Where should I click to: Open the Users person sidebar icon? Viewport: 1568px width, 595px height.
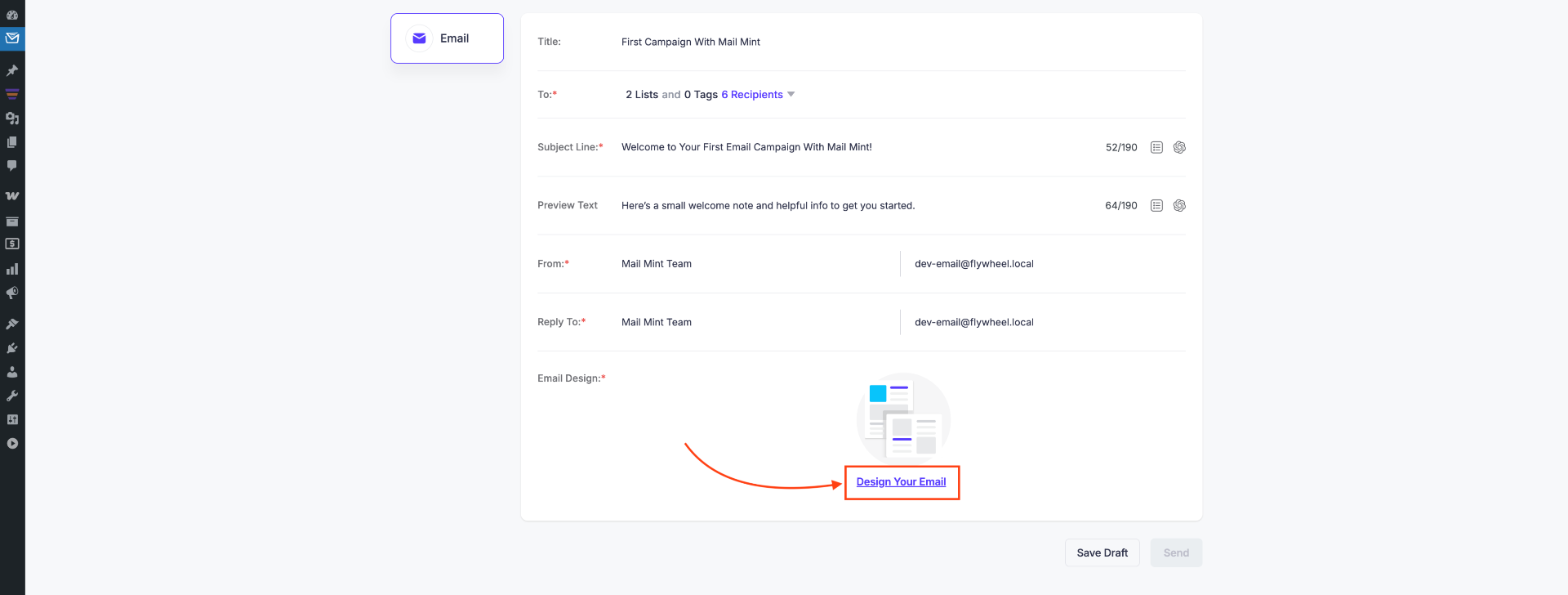[12, 372]
